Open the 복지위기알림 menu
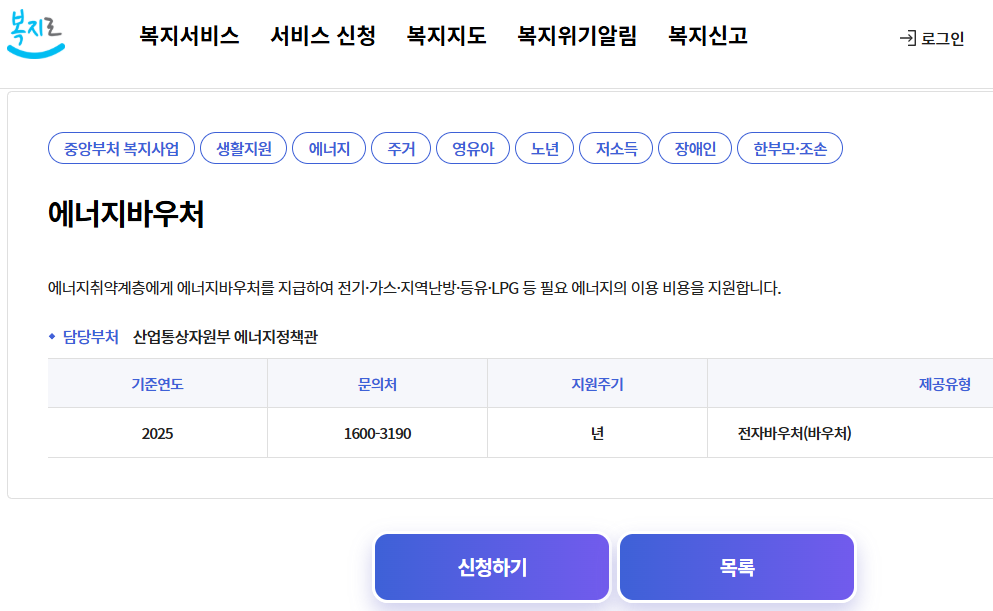The height and width of the screenshot is (611, 993). point(577,35)
